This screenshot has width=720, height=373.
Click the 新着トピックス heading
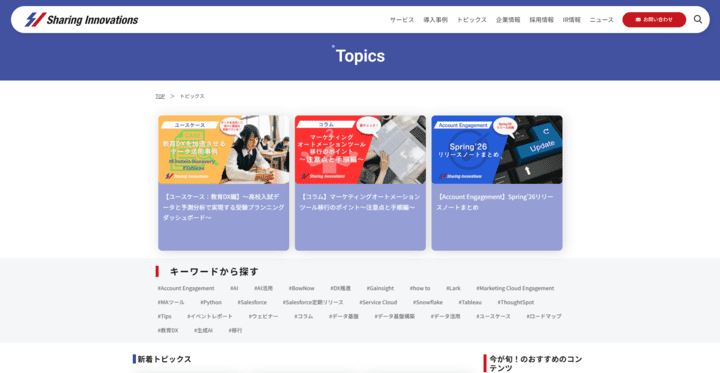(x=164, y=359)
